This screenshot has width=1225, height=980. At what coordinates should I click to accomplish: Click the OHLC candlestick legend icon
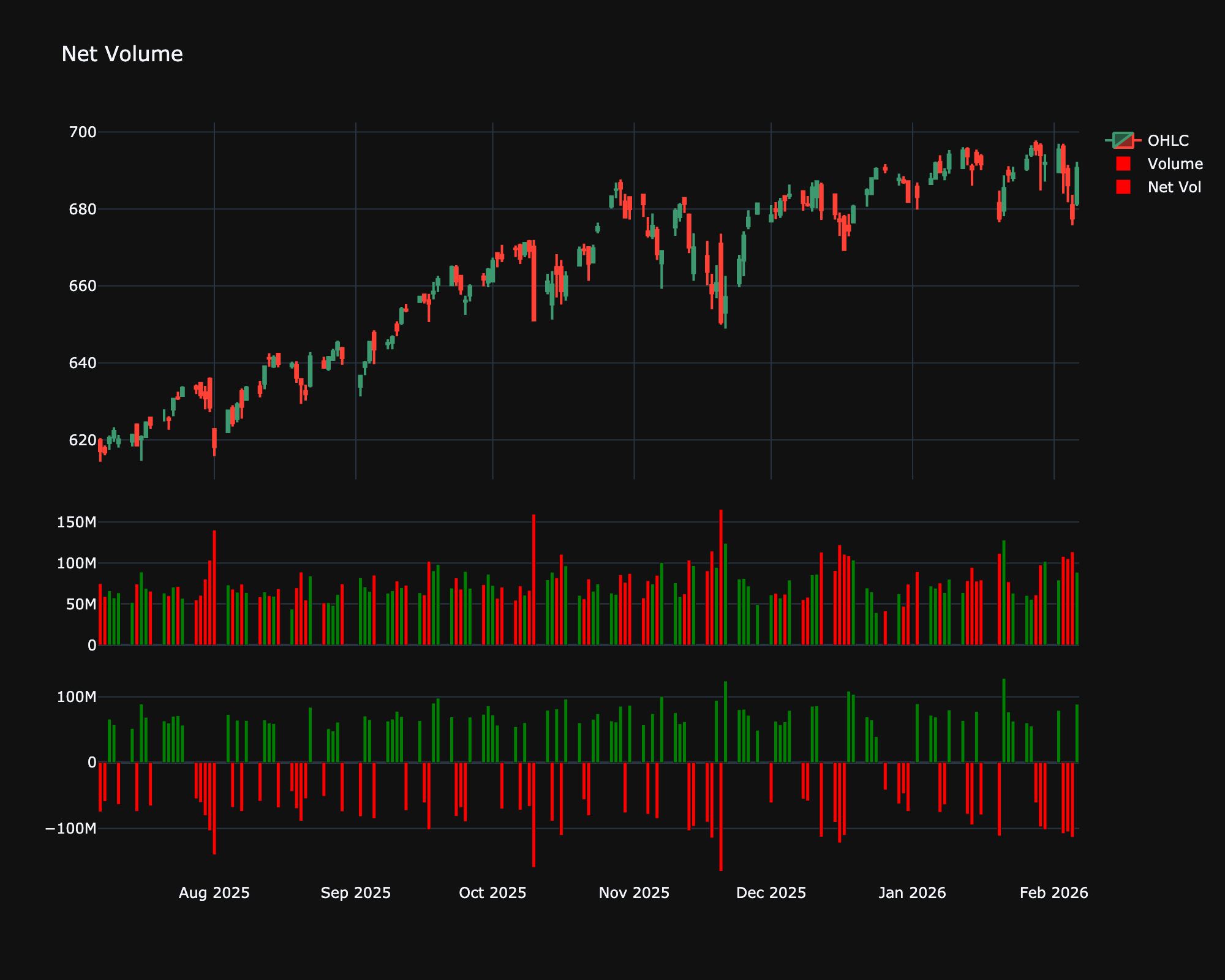click(1123, 140)
